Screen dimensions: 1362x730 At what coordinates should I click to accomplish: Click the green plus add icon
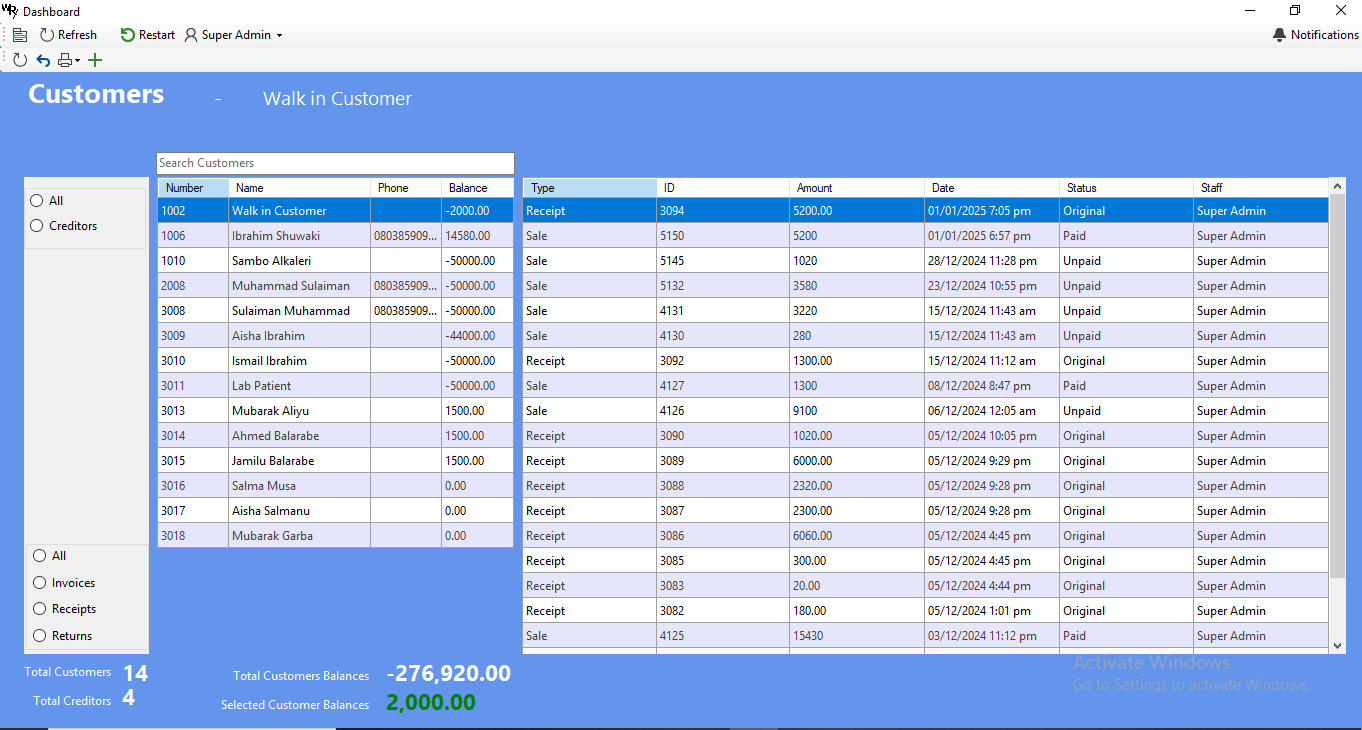point(95,60)
